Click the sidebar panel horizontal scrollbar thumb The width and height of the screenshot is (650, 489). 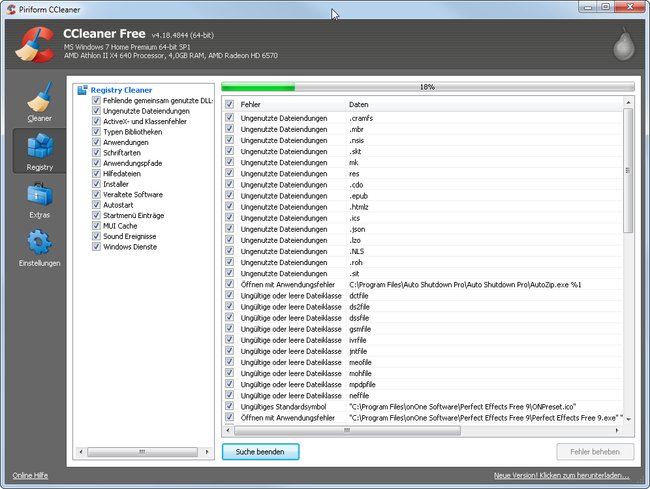142,452
